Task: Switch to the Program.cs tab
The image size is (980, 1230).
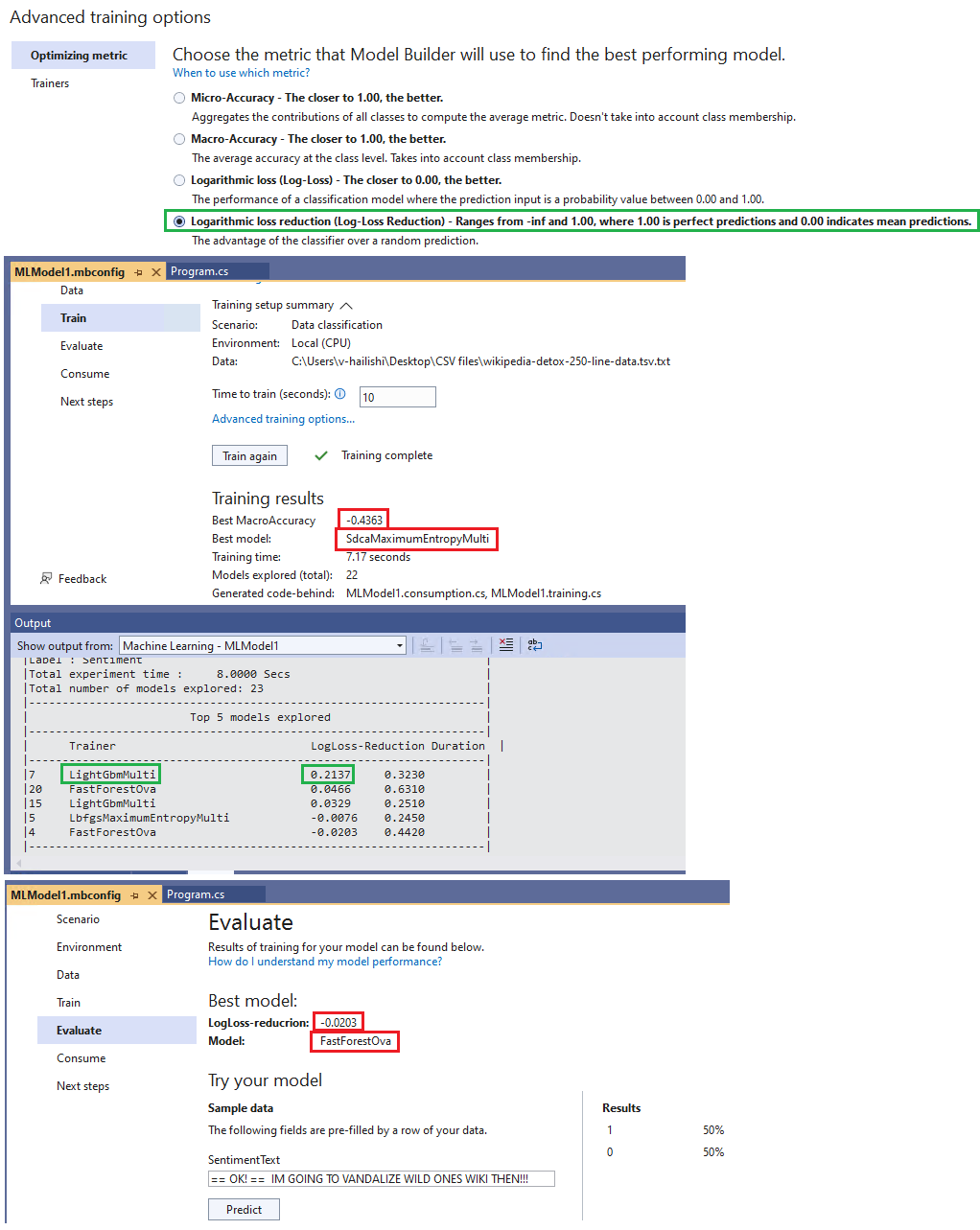Action: coord(198,270)
